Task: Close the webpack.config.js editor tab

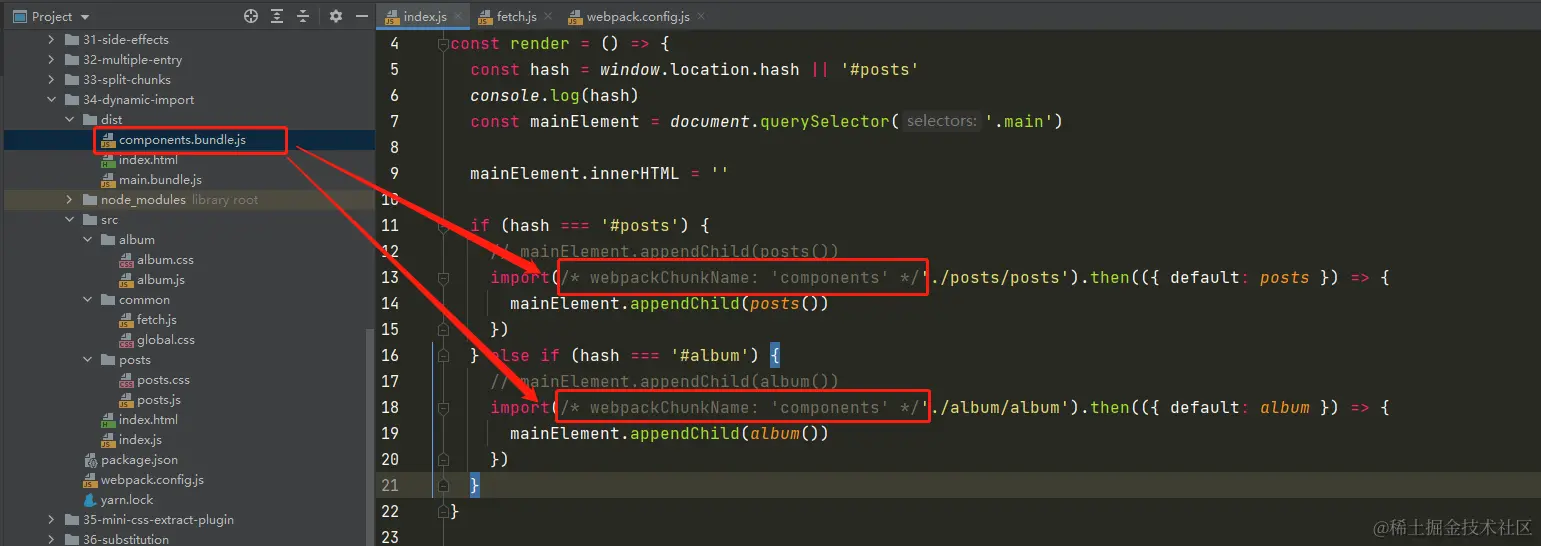Action: (700, 17)
